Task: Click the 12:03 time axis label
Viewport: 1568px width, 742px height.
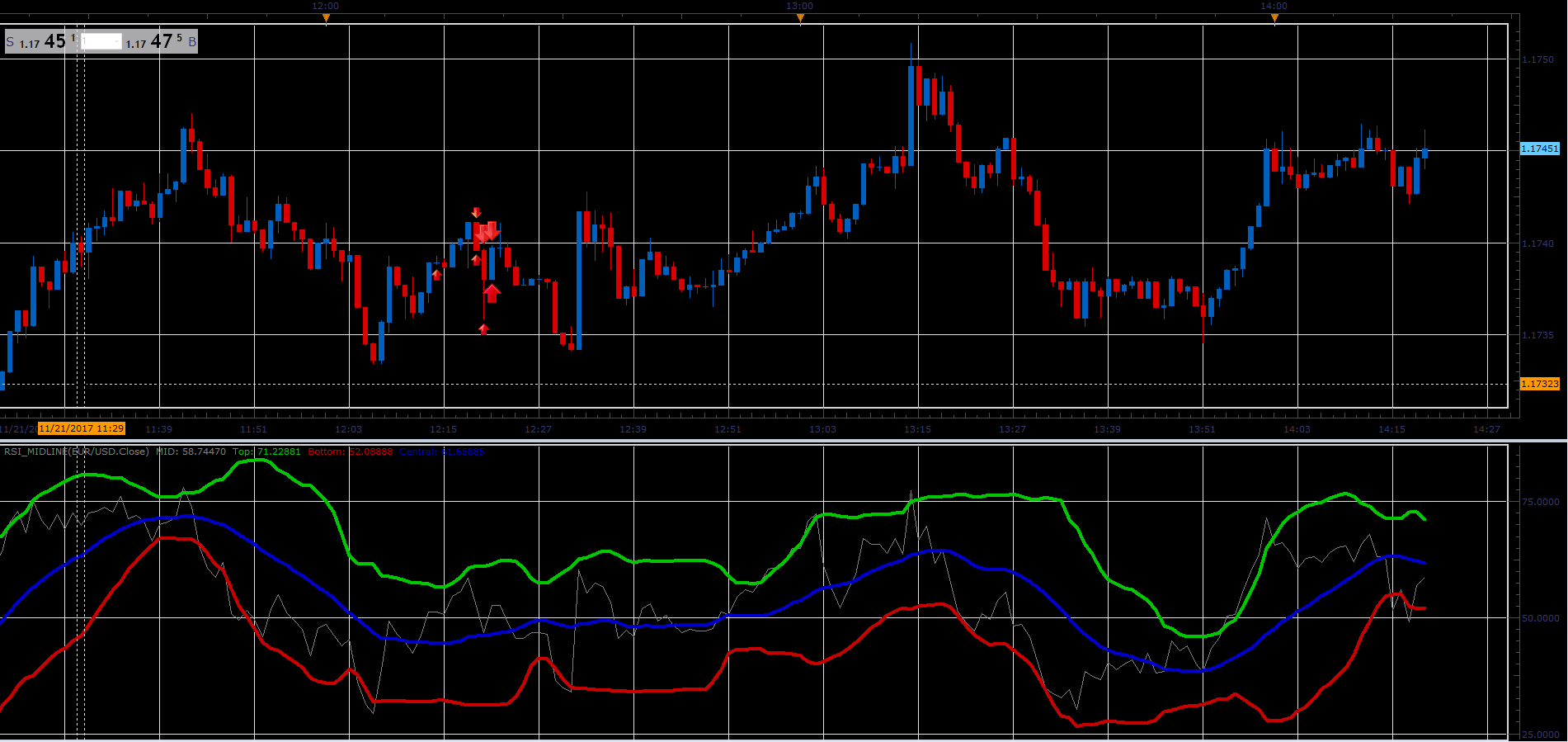Action: 348,429
